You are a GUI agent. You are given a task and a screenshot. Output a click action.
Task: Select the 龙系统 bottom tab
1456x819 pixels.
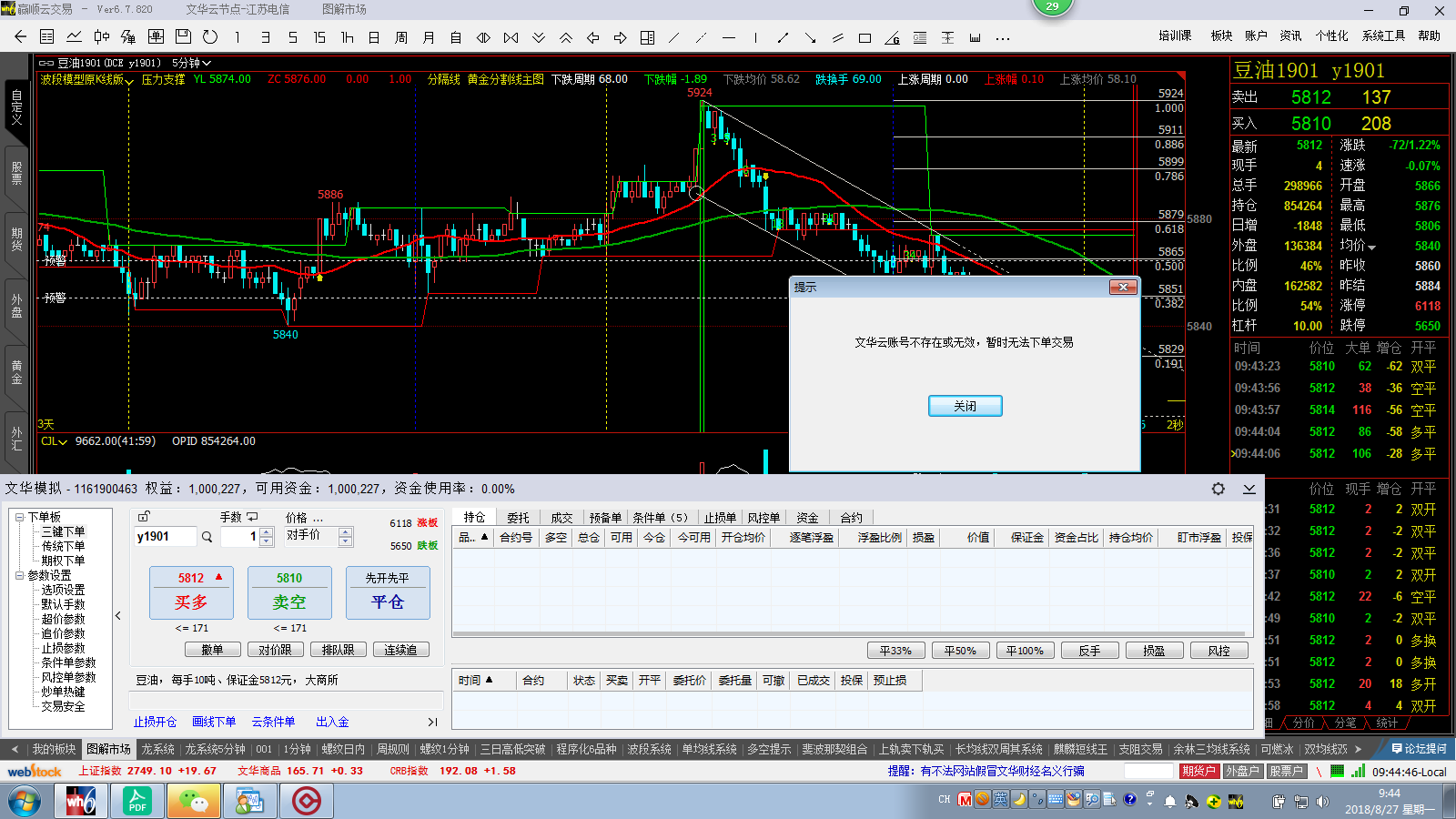(157, 749)
